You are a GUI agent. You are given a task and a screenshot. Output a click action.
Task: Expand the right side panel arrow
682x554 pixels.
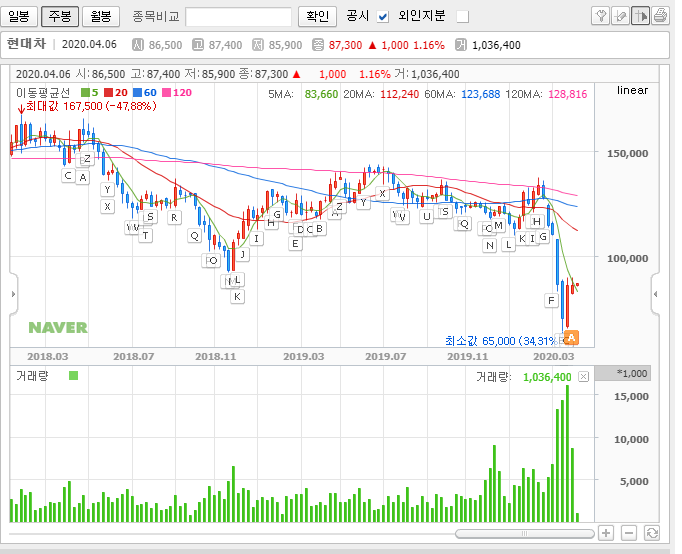click(x=655, y=294)
